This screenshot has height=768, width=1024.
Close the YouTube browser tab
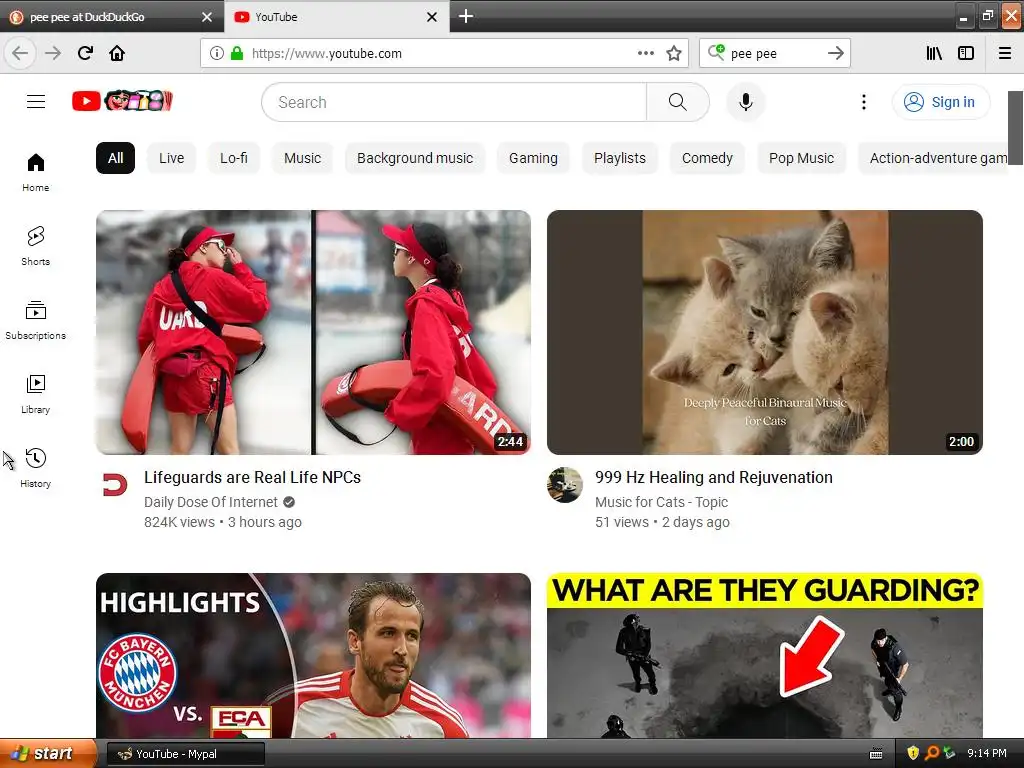(432, 17)
